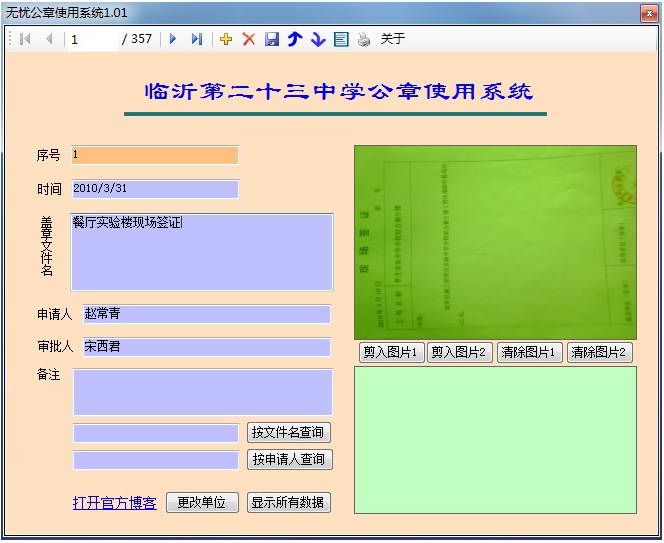
Task: Click 剪入图片1 button
Action: click(x=391, y=352)
